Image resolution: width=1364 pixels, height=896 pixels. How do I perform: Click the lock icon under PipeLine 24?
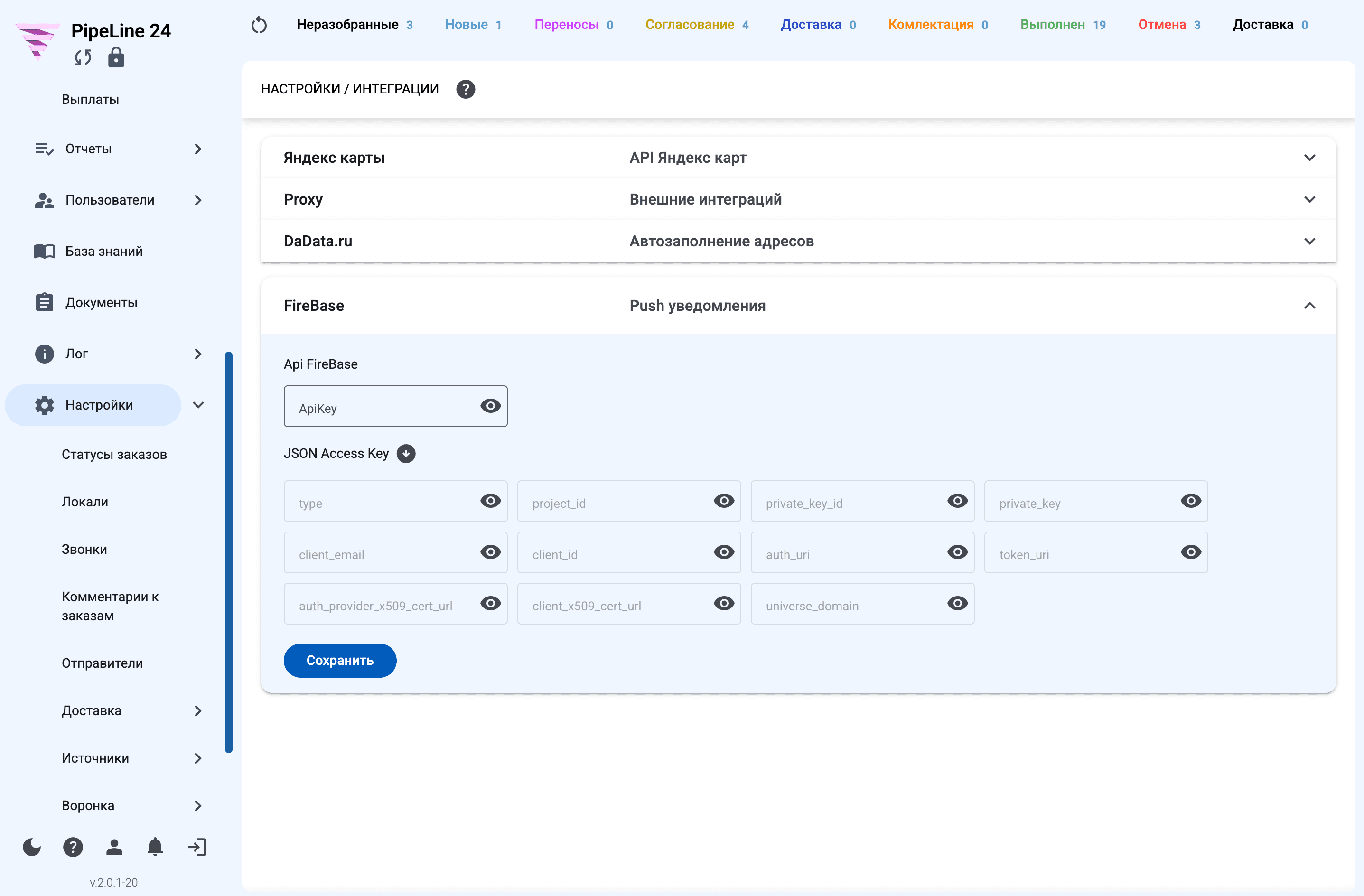[x=116, y=57]
